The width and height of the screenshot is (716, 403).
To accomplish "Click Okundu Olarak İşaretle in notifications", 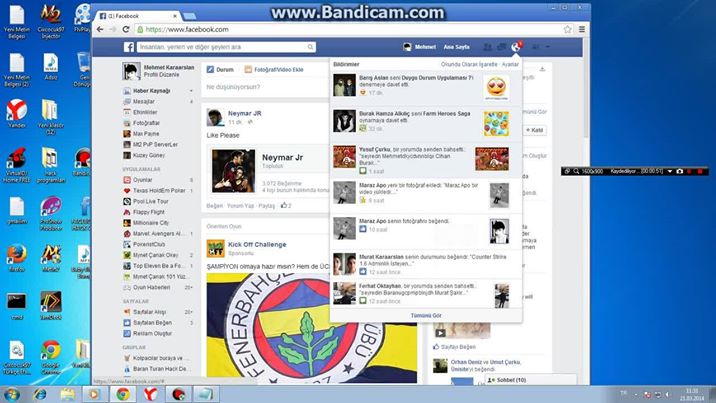I will click(x=469, y=64).
